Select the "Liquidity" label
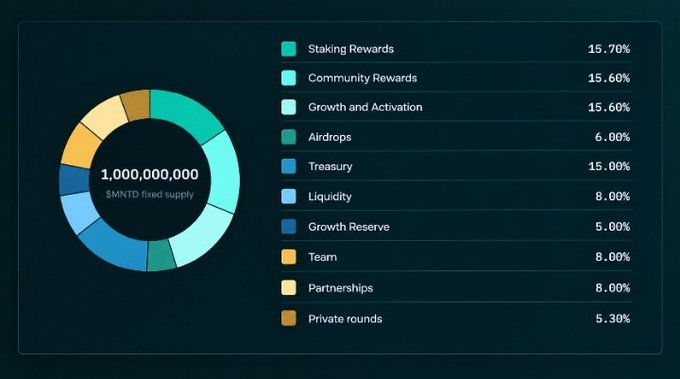The height and width of the screenshot is (379, 680). pos(330,197)
